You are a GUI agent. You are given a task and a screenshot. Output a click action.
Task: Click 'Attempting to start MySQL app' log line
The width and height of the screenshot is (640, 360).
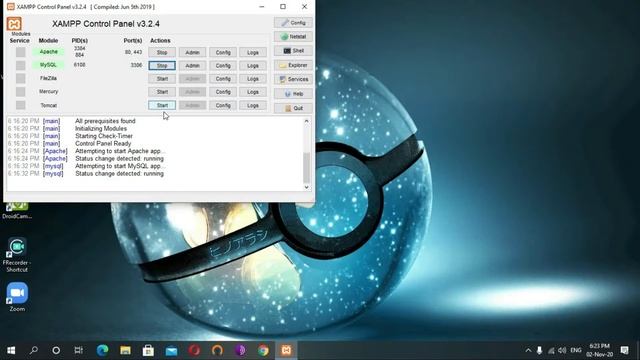[x=120, y=166]
